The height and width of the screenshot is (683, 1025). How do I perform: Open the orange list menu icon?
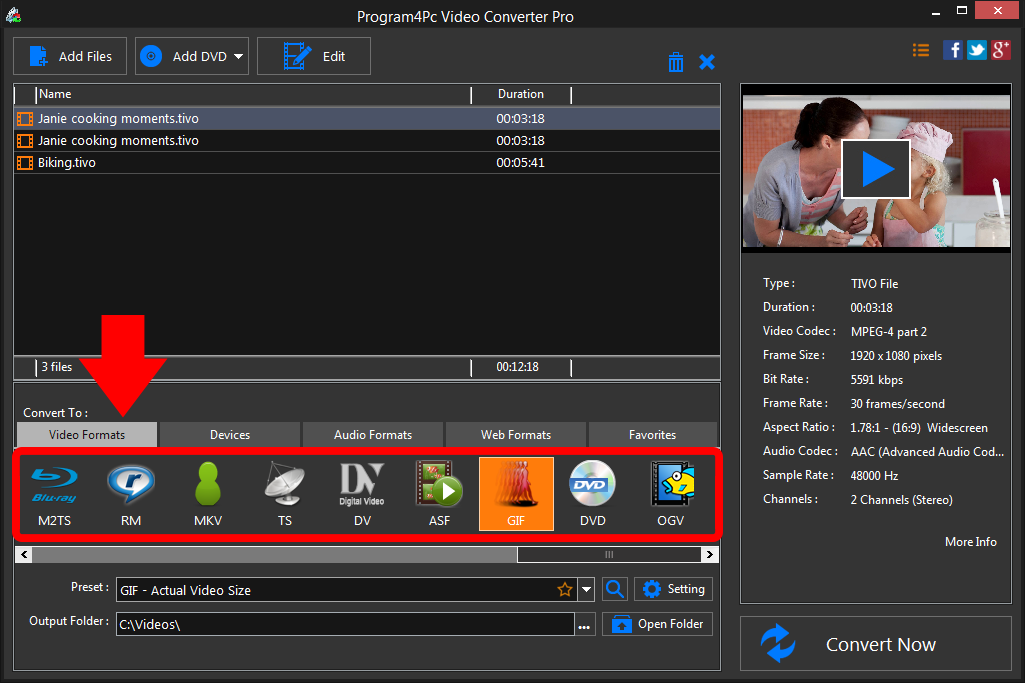920,50
